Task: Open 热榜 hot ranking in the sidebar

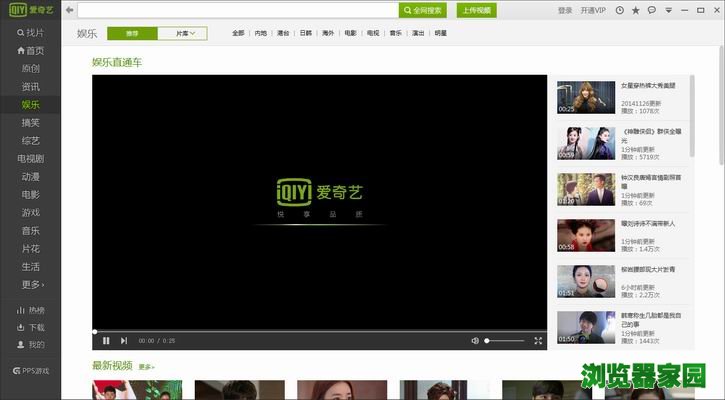Action: [x=31, y=310]
